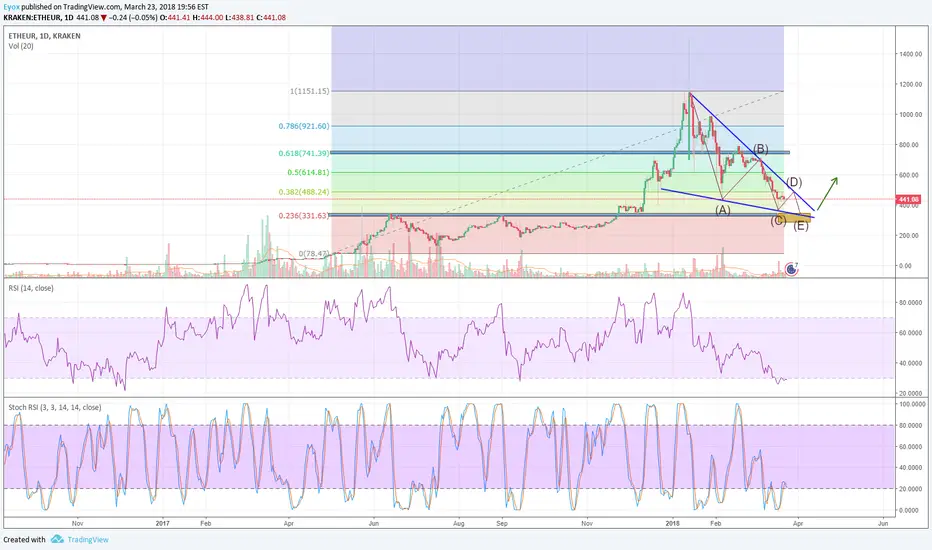Click the 'O:441.41' open value in header
The height and width of the screenshot is (550, 932).
(176, 18)
